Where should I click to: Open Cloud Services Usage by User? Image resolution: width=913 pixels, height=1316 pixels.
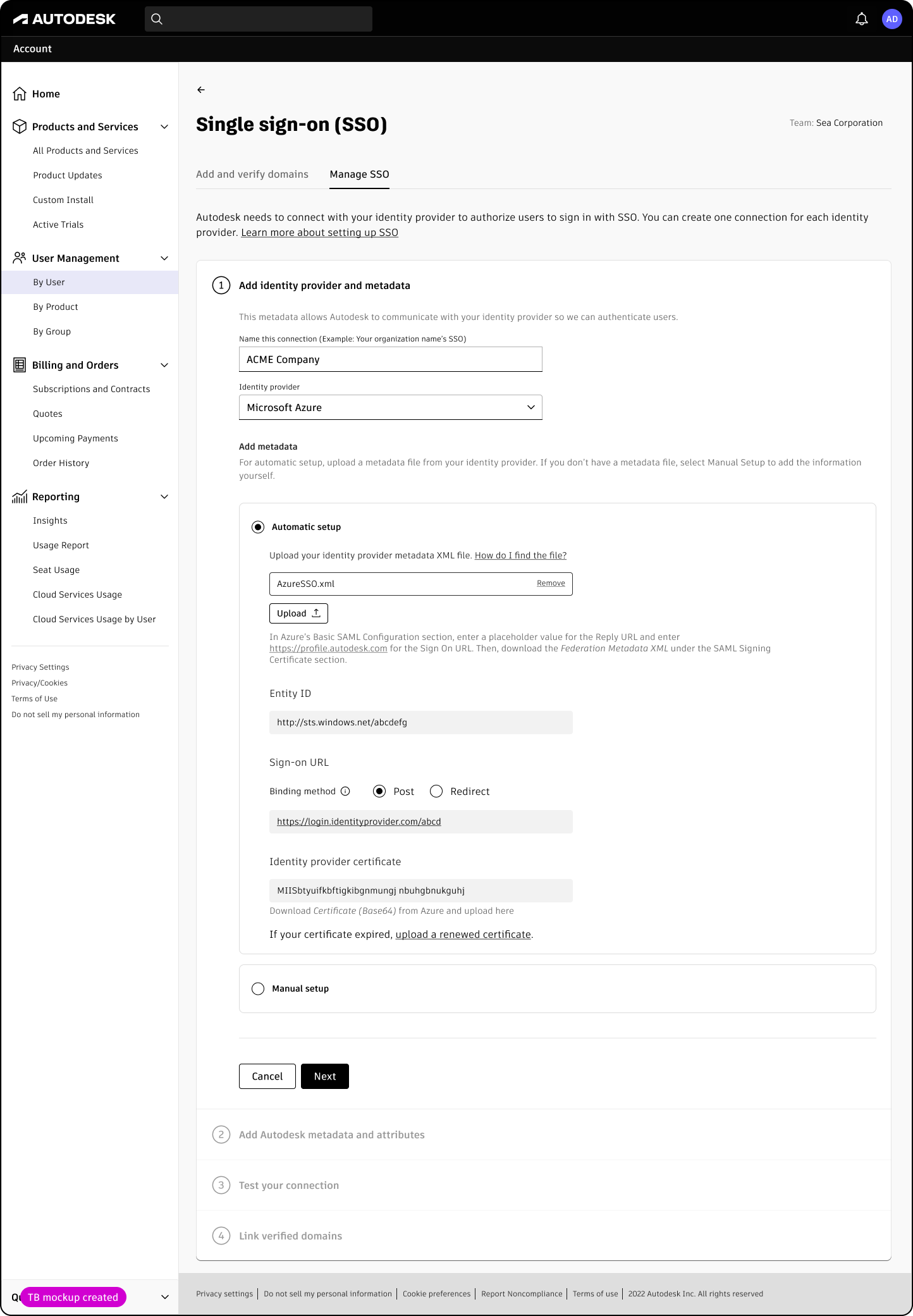coord(94,619)
